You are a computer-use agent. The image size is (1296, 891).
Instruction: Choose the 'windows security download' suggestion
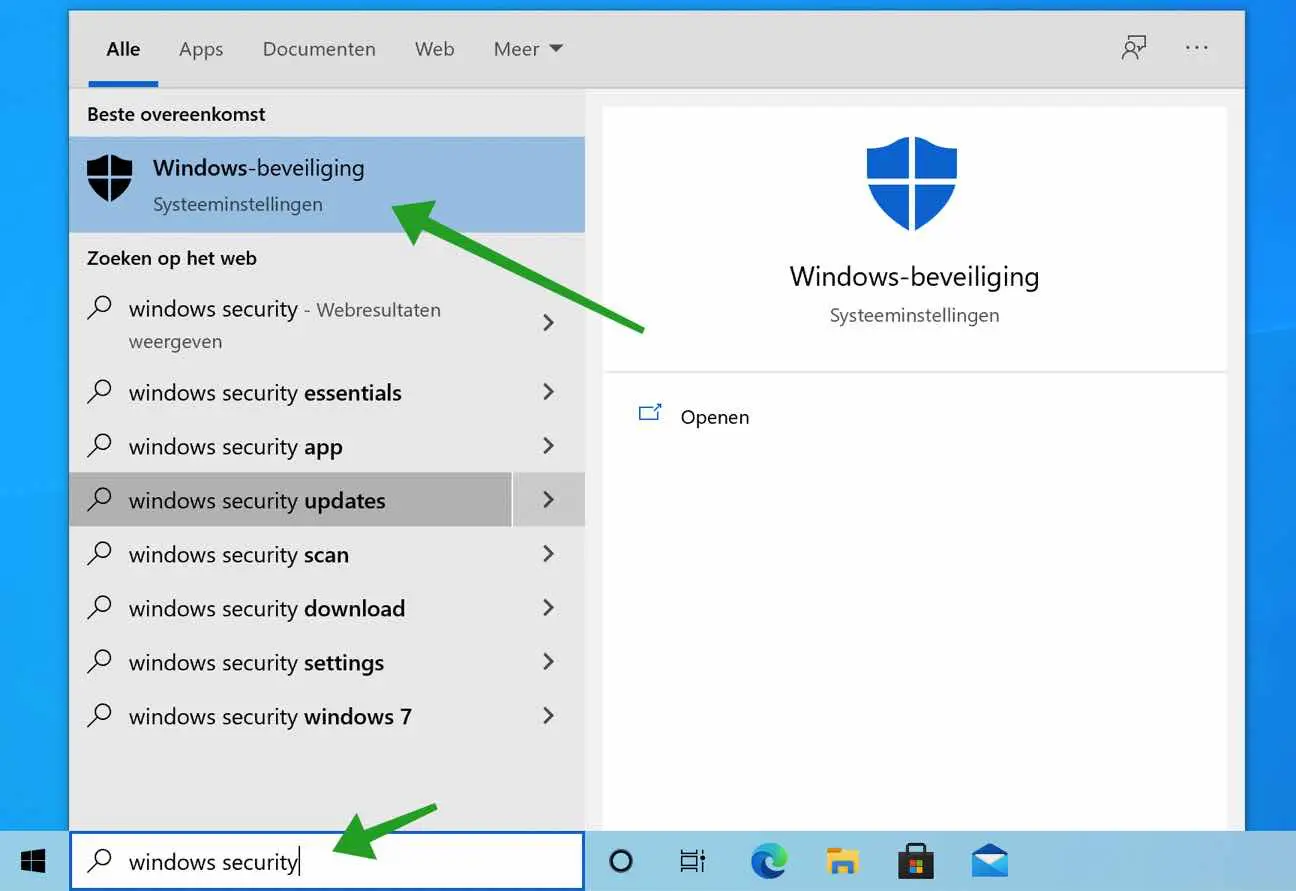[x=290, y=608]
